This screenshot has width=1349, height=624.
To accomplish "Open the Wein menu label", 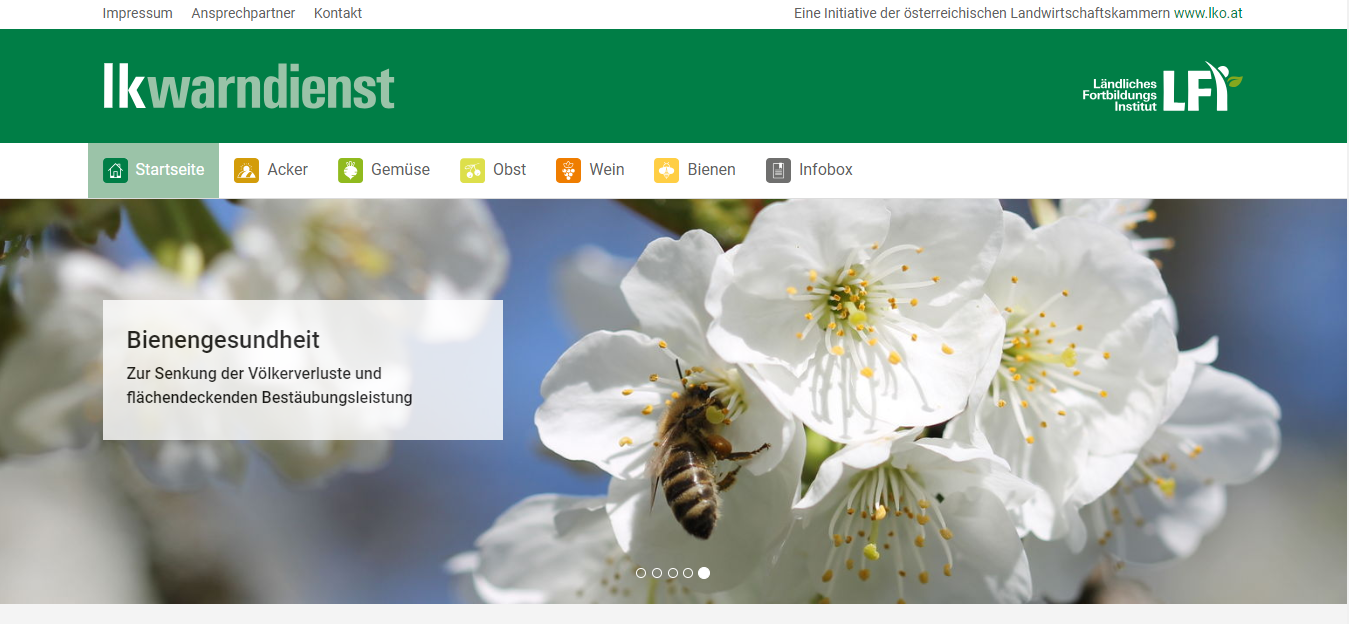I will point(607,170).
